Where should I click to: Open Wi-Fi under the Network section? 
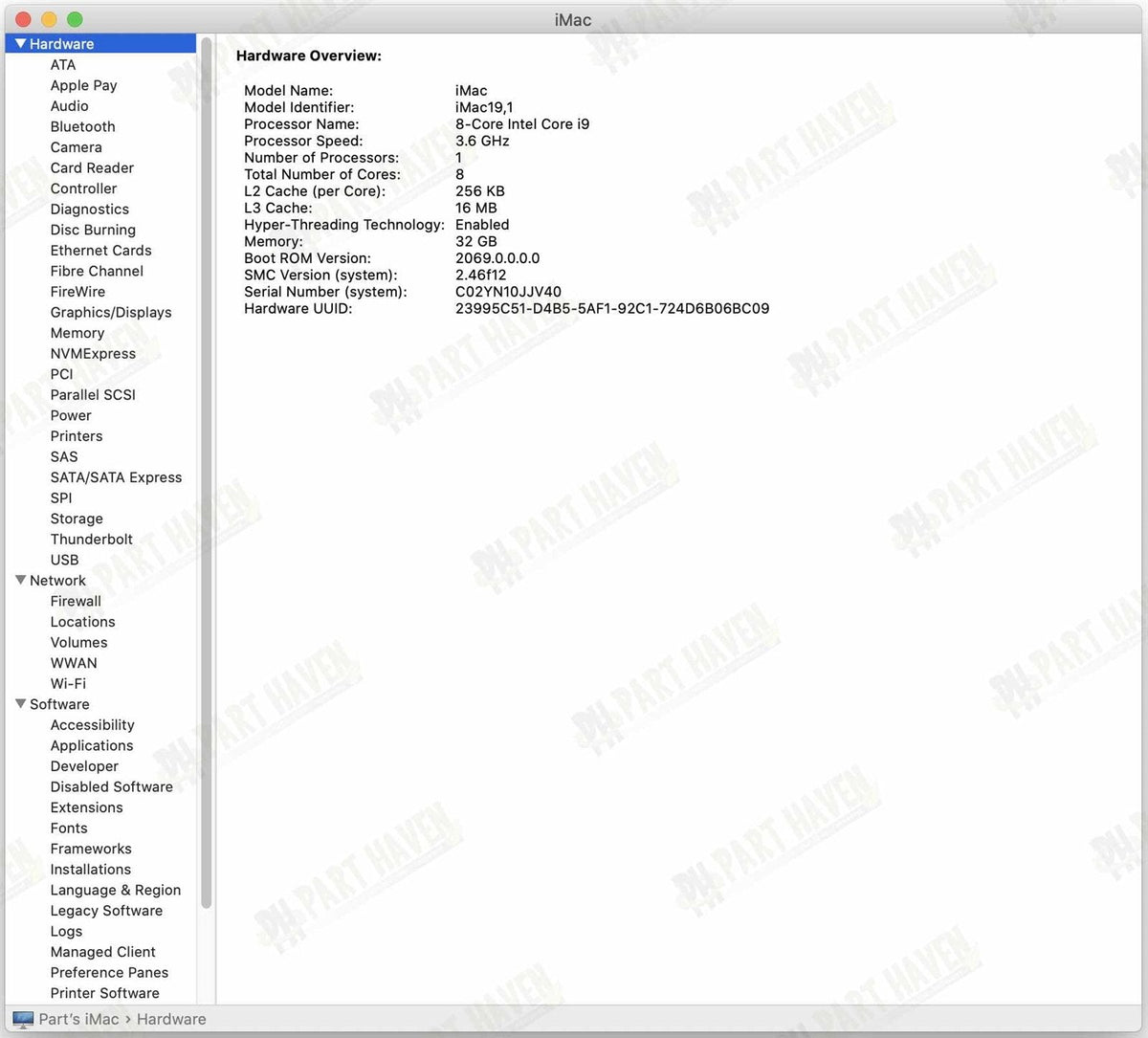(x=68, y=683)
